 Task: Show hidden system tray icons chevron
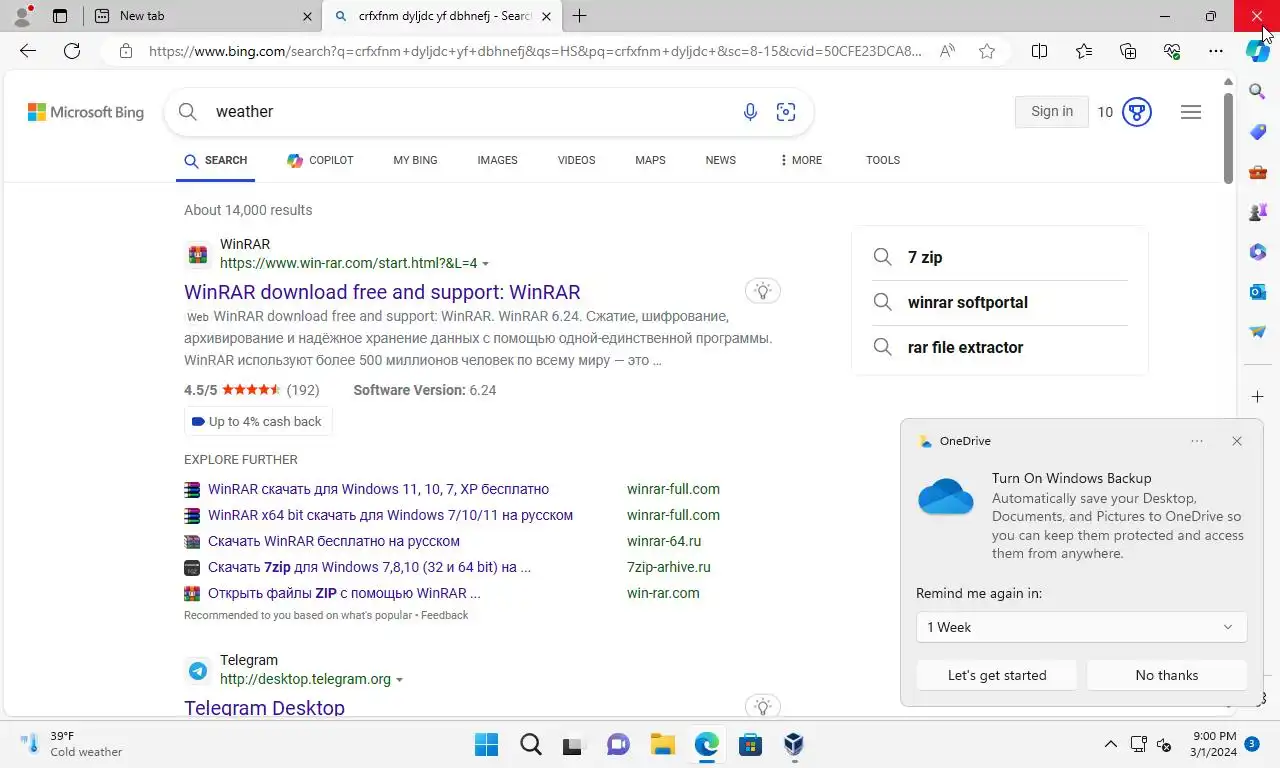(x=1110, y=744)
